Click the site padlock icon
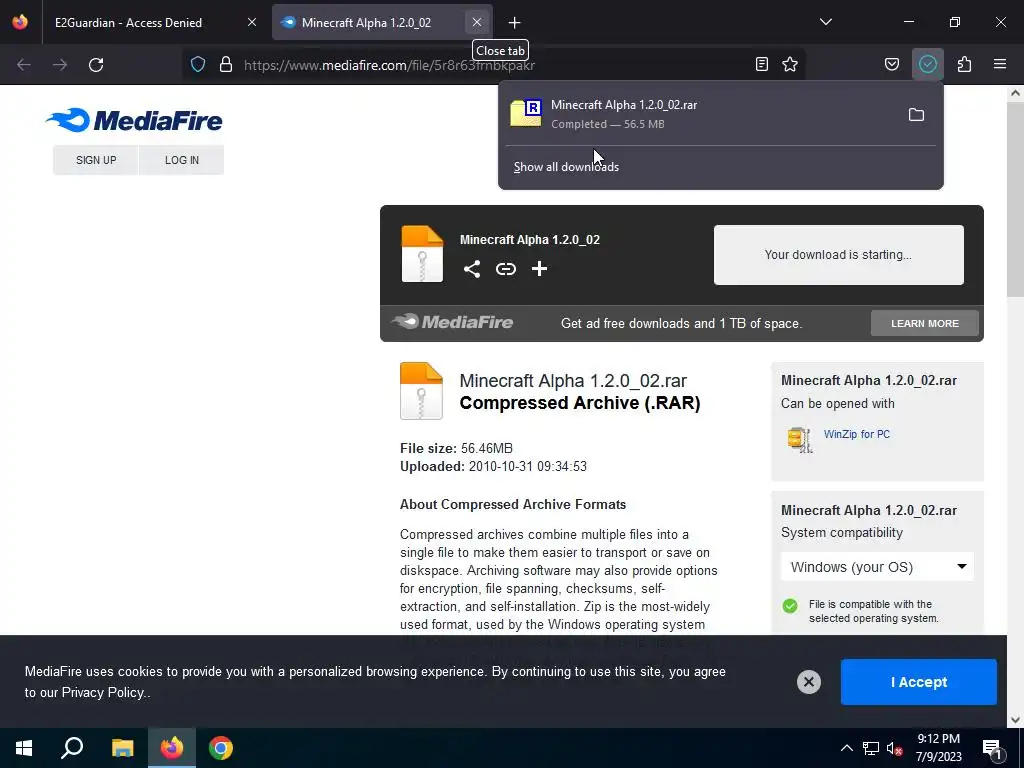The width and height of the screenshot is (1024, 768). tap(226, 65)
